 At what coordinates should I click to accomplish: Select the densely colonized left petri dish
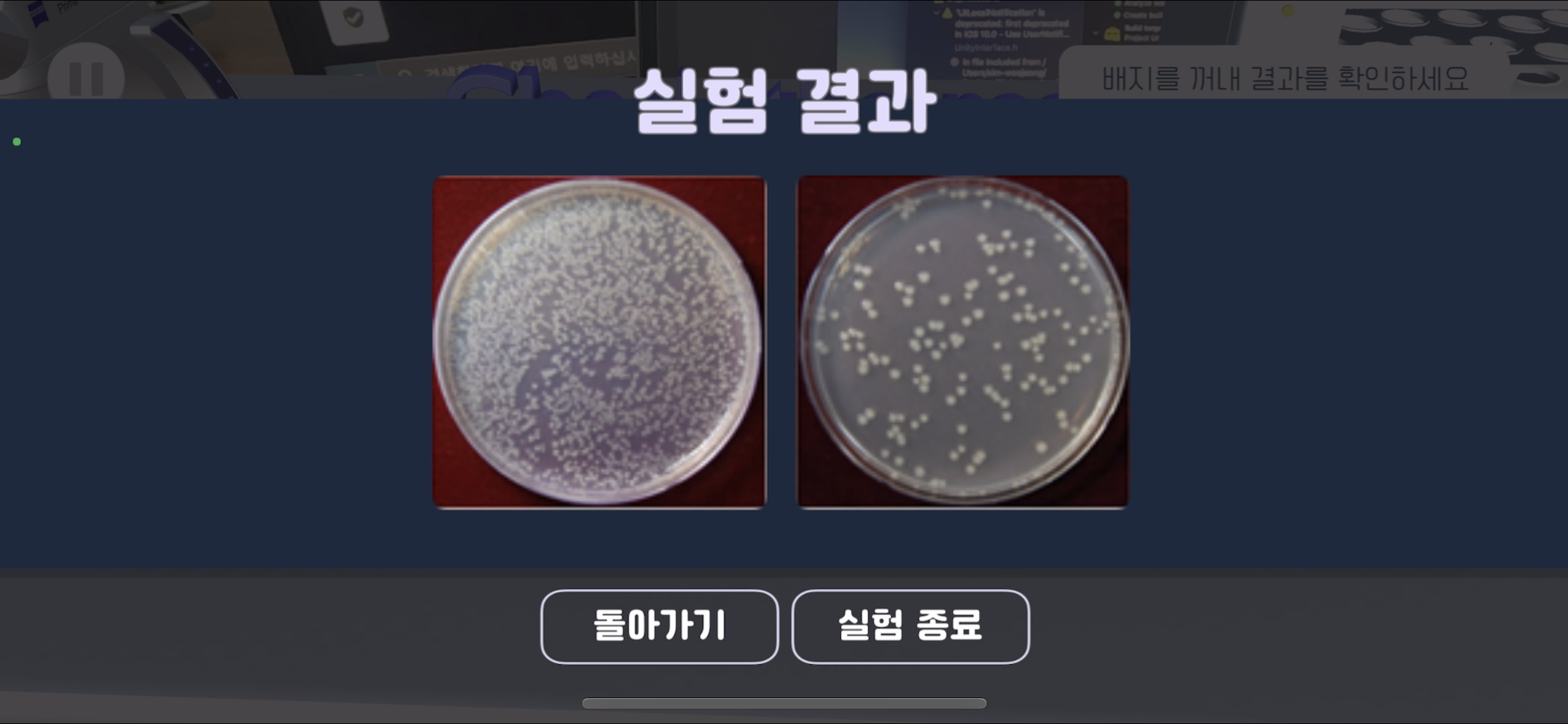(599, 342)
